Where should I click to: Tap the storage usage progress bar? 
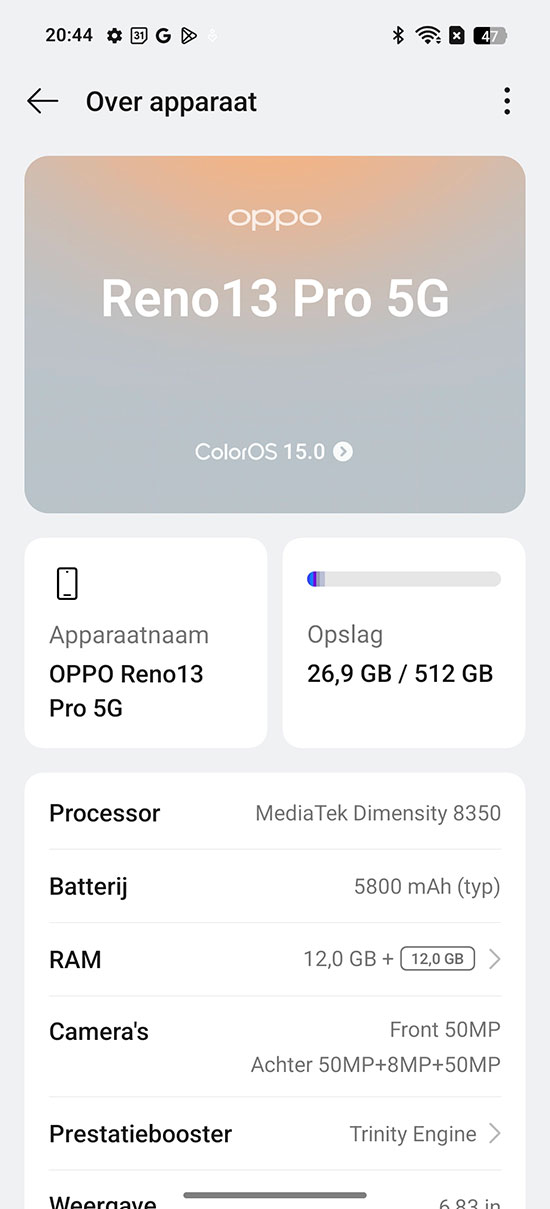(404, 579)
